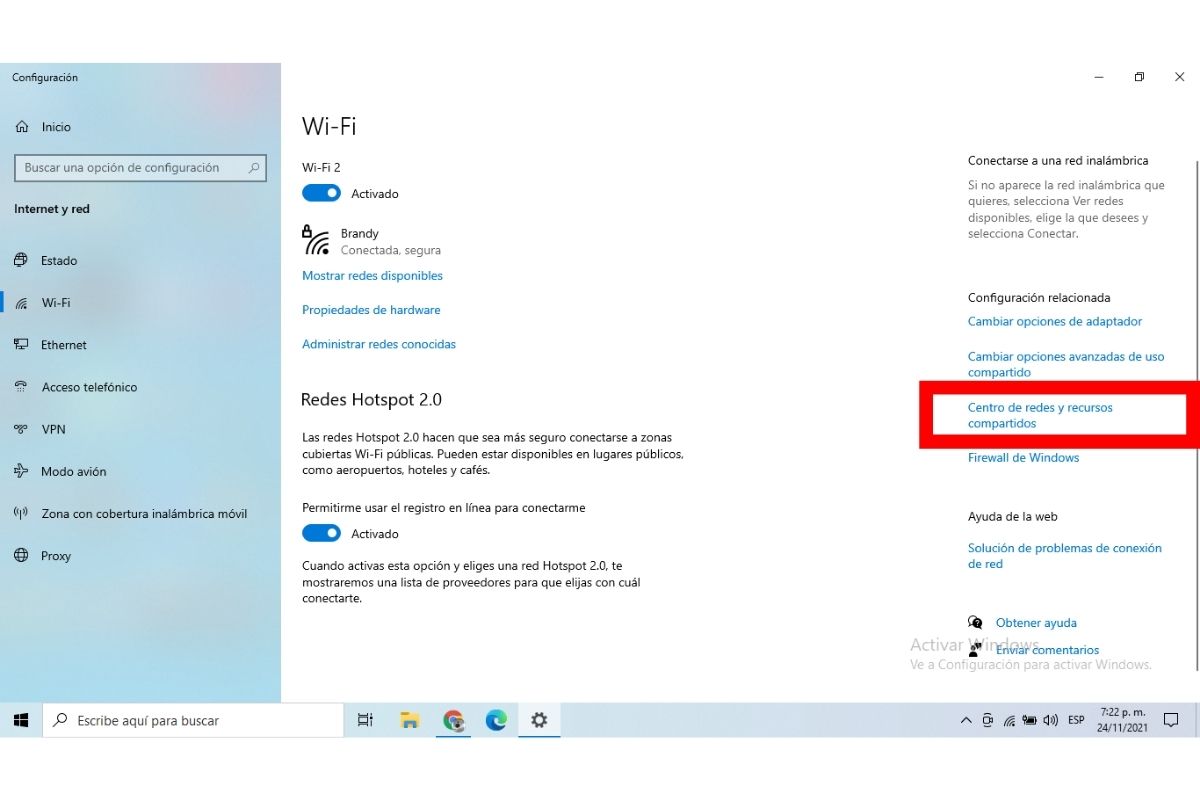Click the Obtener ayuda link
The height and width of the screenshot is (800, 1200).
pyautogui.click(x=1036, y=623)
